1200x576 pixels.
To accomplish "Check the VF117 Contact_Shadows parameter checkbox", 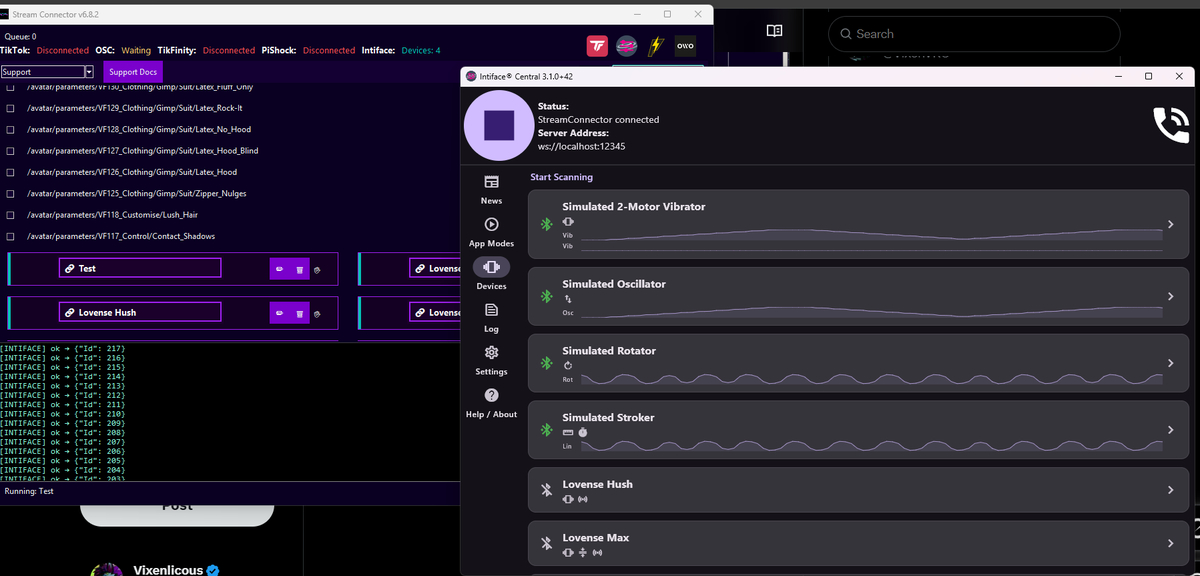I will click(x=10, y=237).
